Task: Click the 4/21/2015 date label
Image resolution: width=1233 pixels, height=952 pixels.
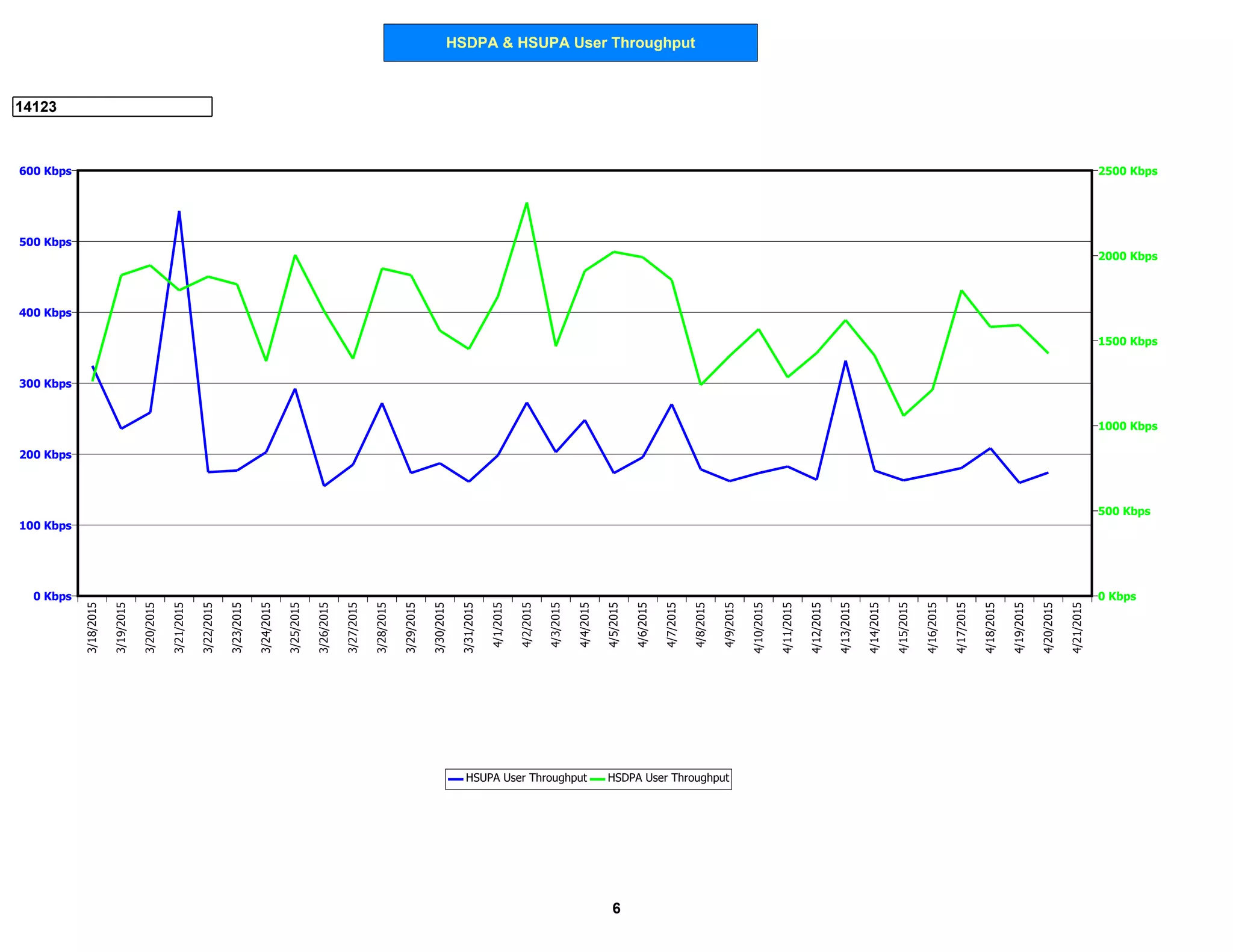Action: tap(1077, 628)
